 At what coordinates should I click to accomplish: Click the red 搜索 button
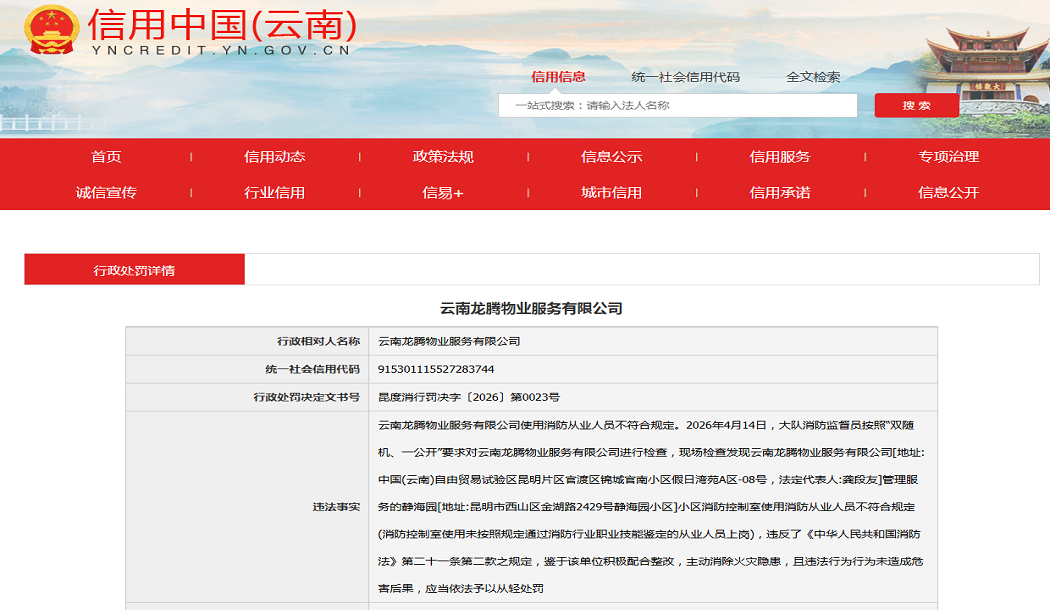(x=916, y=105)
